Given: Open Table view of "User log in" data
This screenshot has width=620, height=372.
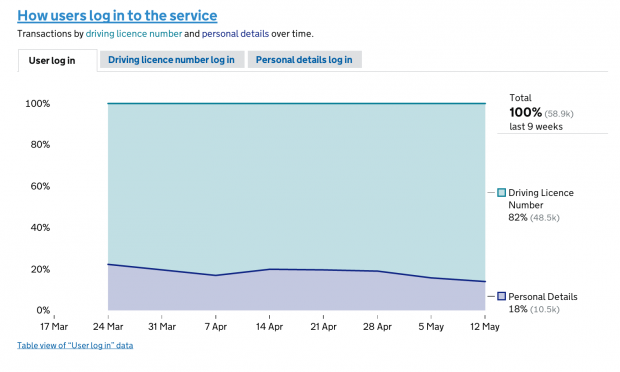Looking at the screenshot, I should coord(75,345).
